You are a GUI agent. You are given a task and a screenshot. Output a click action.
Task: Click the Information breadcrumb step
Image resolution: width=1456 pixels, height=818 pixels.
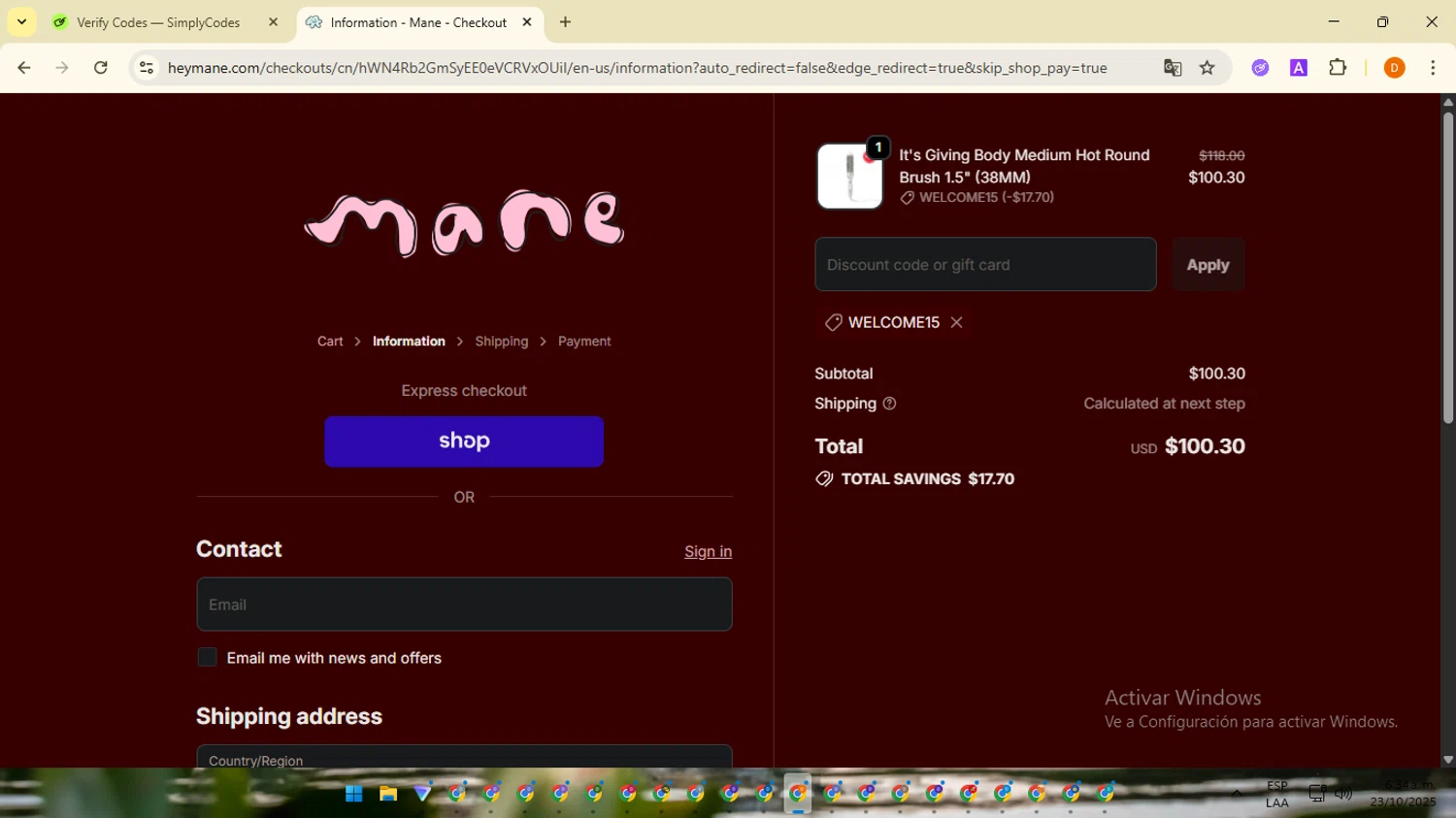409,342
